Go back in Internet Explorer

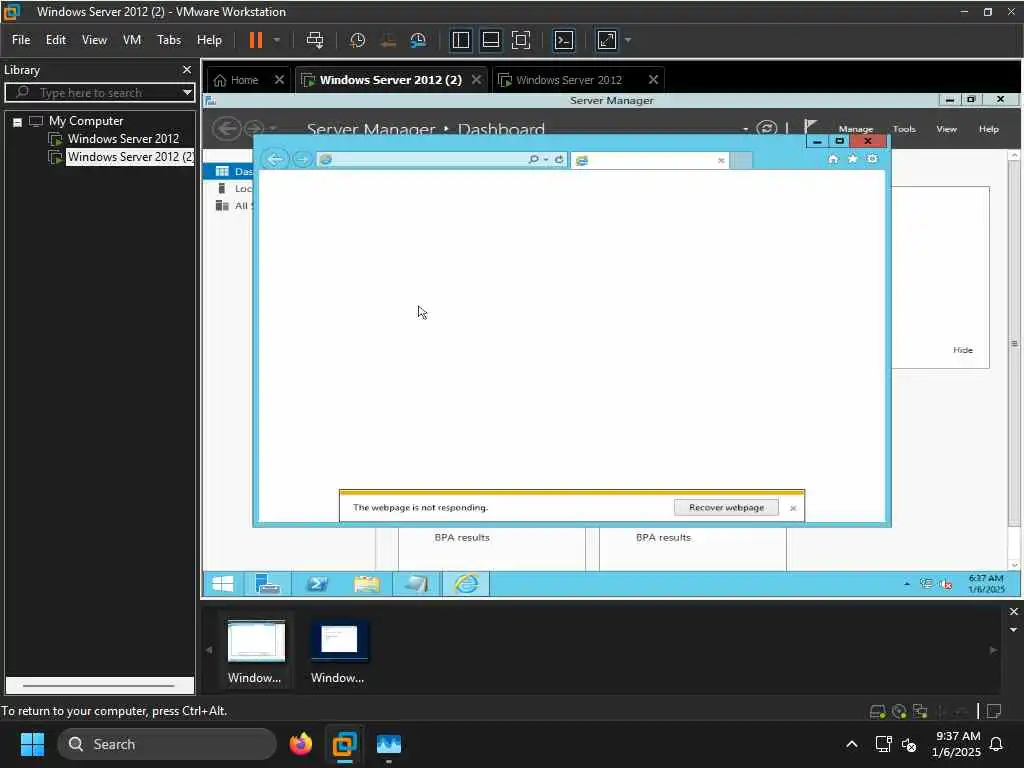point(275,159)
